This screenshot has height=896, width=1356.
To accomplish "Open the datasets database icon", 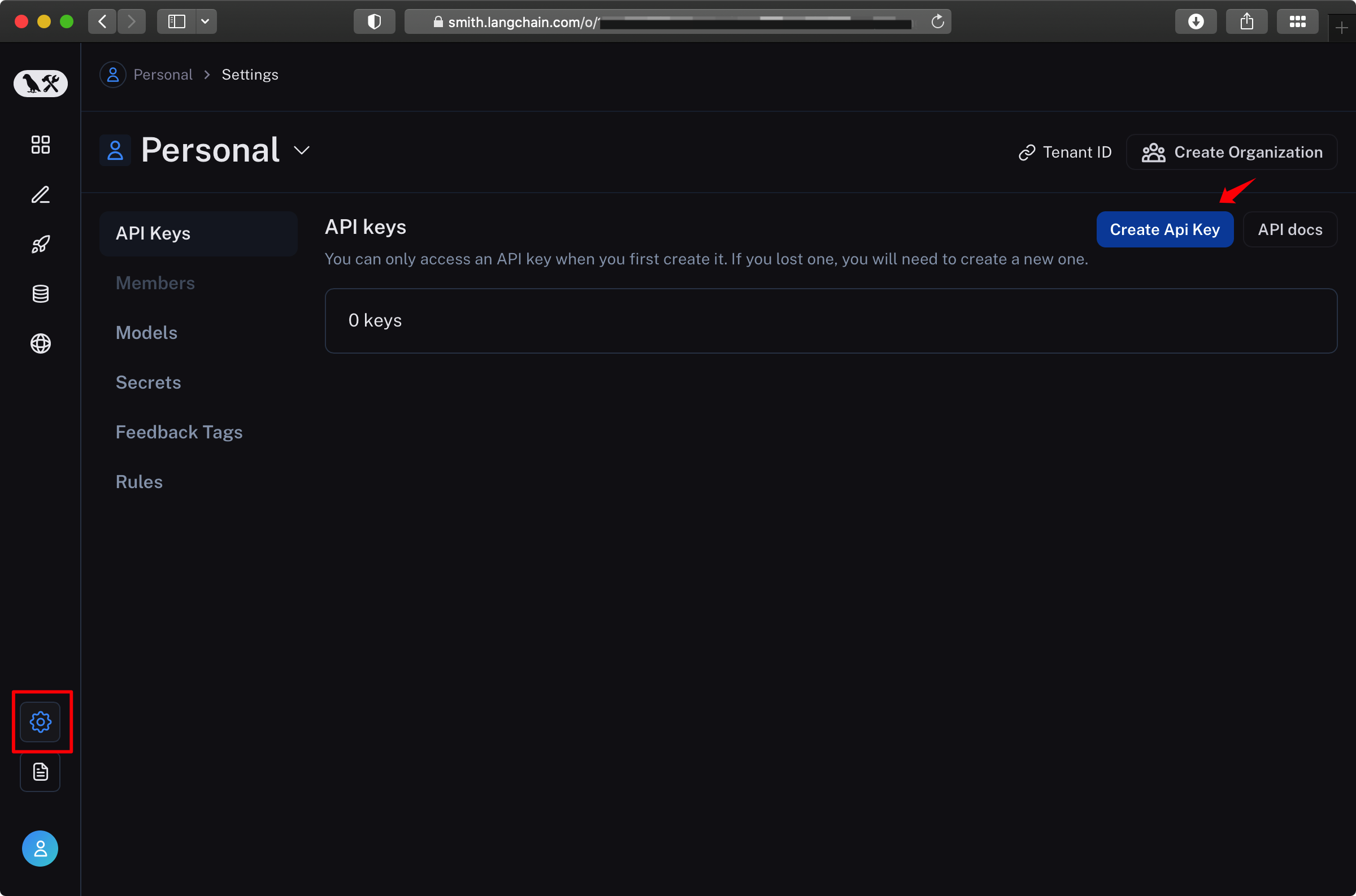I will [41, 294].
